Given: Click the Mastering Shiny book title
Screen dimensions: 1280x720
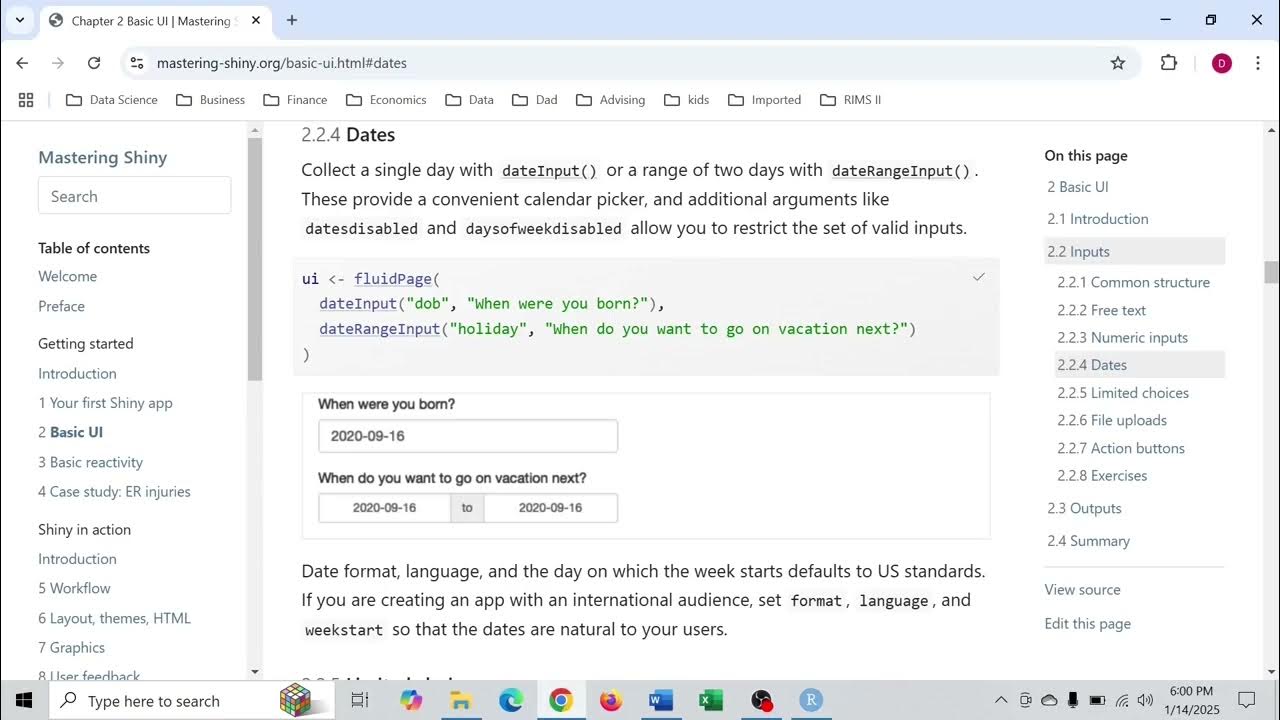Looking at the screenshot, I should (102, 157).
